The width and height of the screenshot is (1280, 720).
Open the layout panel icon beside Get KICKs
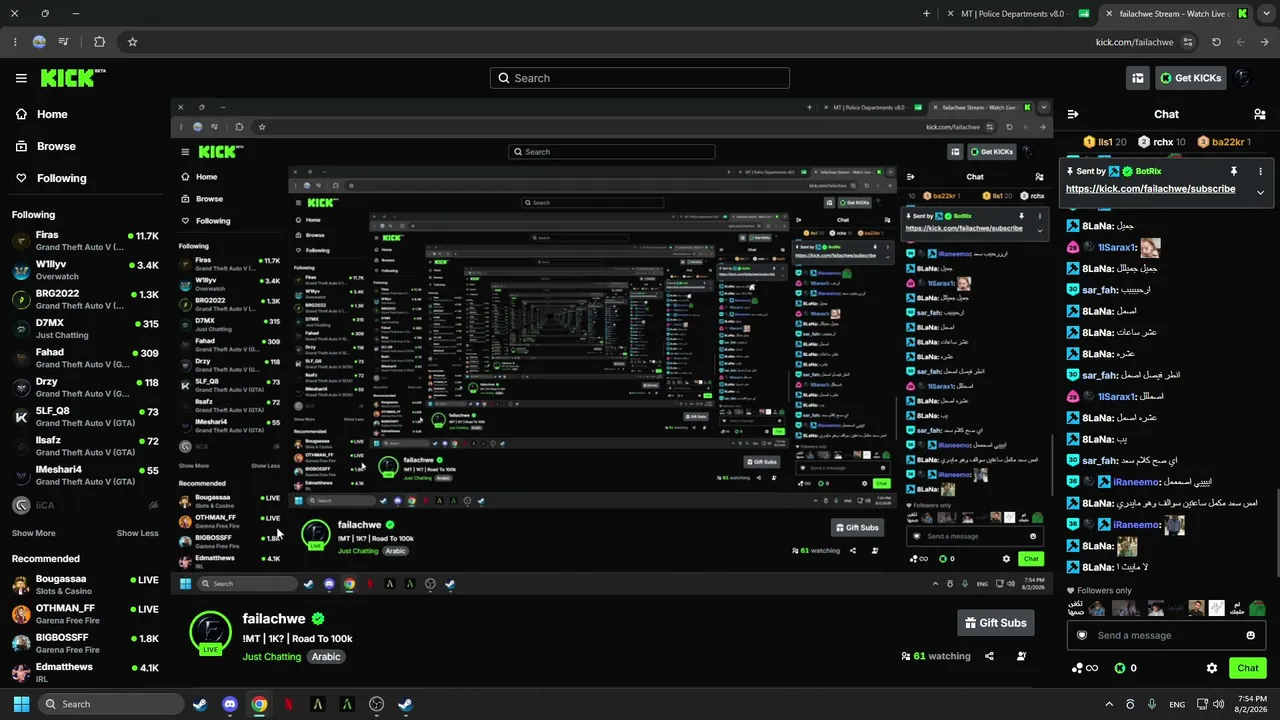pos(1138,78)
